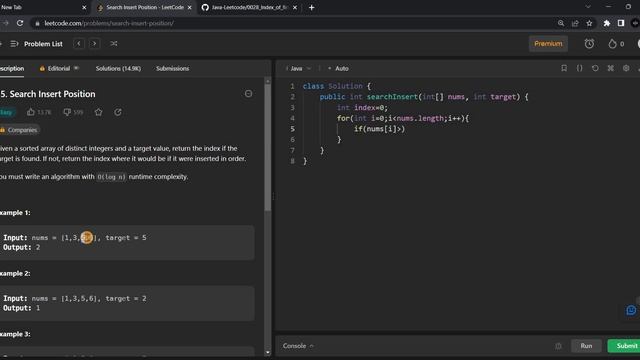
Task: Open a new browser tab
Action: pyautogui.click(x=311, y=7)
